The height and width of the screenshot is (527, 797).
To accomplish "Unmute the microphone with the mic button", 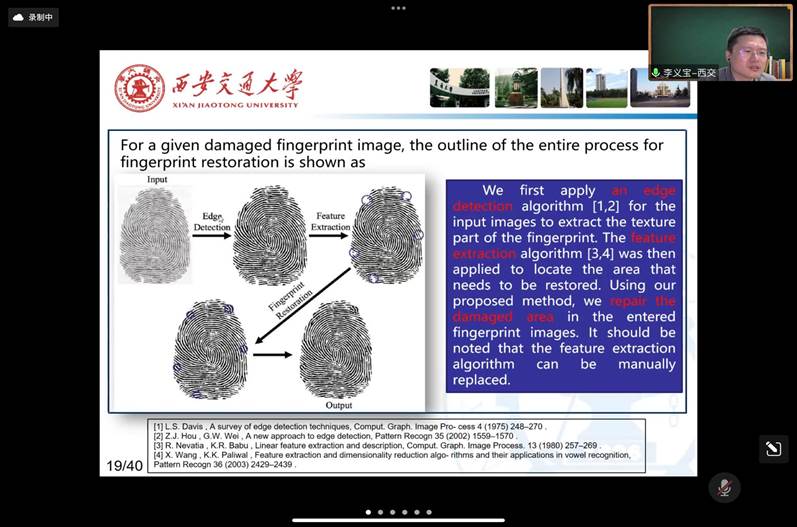I will [724, 487].
